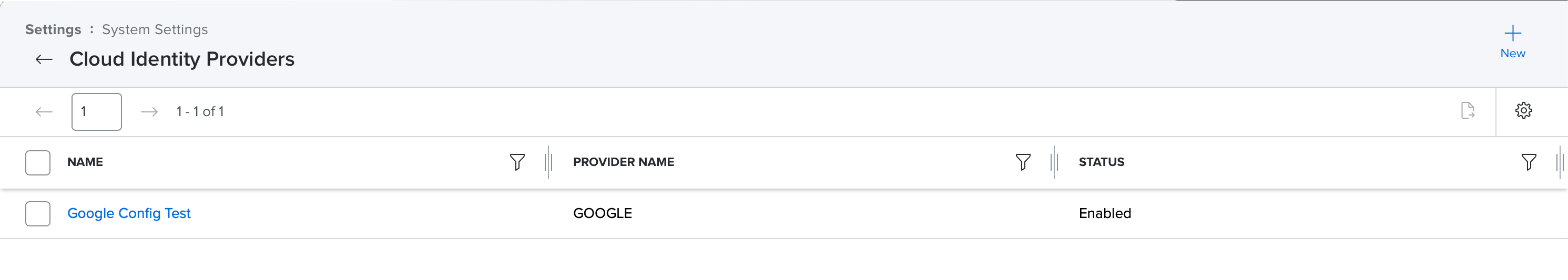The width and height of the screenshot is (1568, 280).
Task: Sort by the STATUS column header
Action: pos(1101,162)
